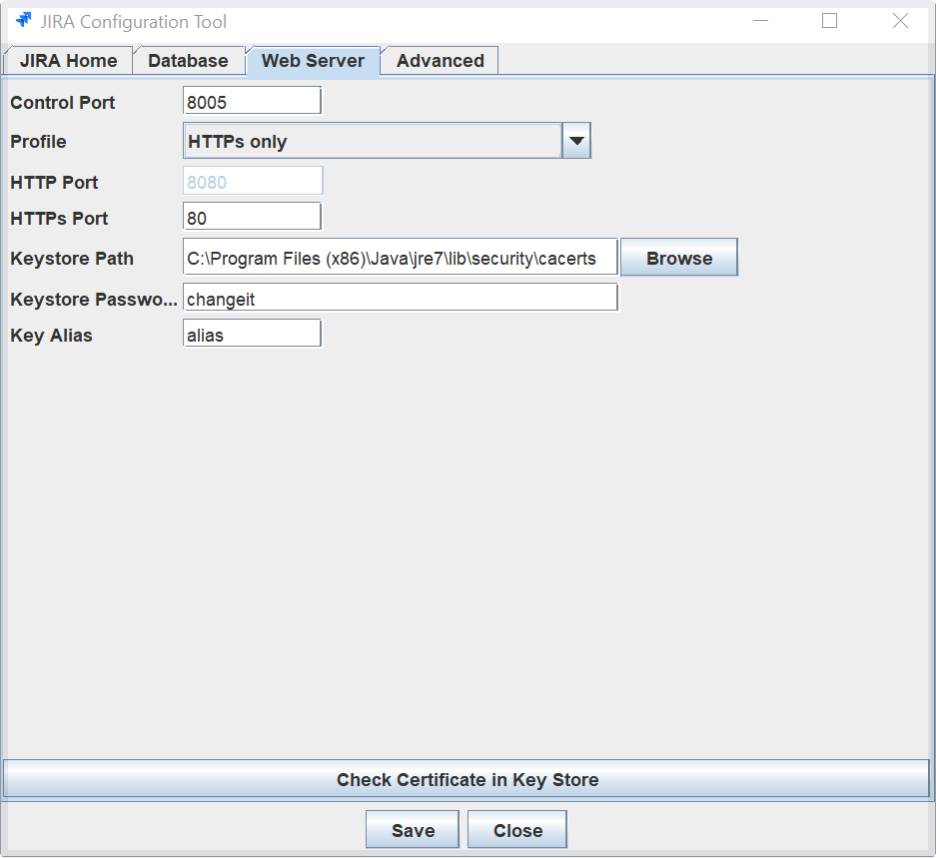Close the window using the title bar X
Screen dimensions: 936x858
tap(900, 21)
